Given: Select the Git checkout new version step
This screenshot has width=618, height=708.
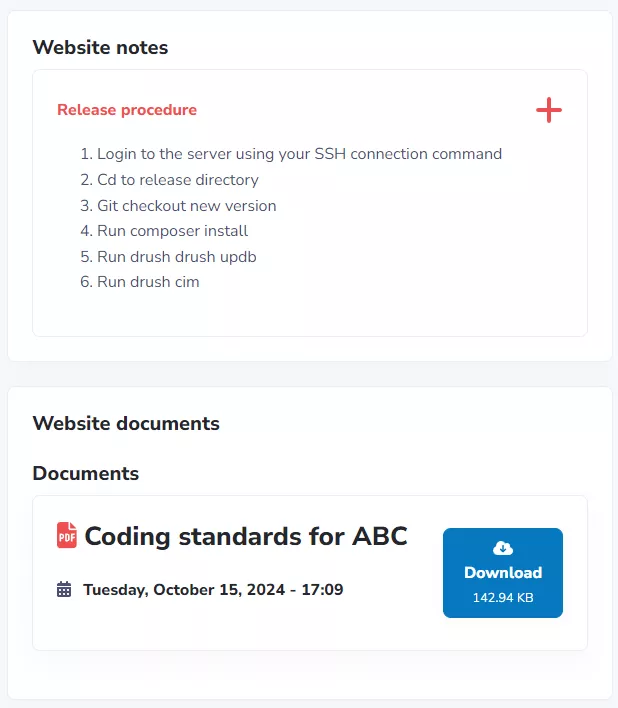Looking at the screenshot, I should click(186, 206).
